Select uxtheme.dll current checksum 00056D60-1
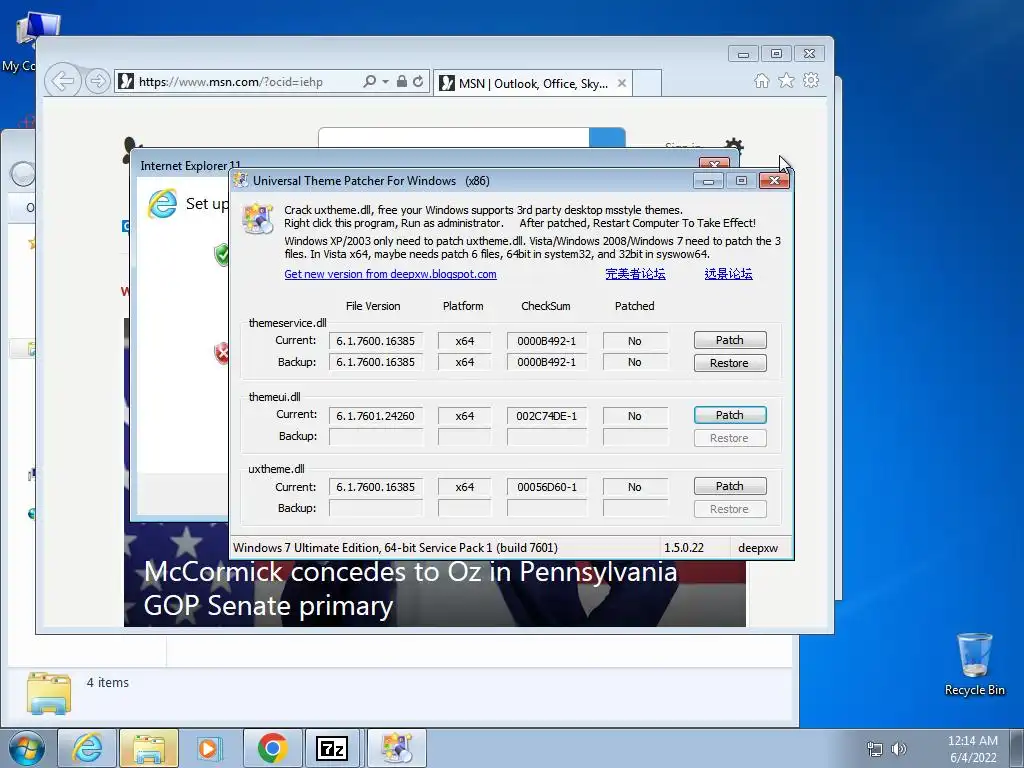This screenshot has height=768, width=1024. pyautogui.click(x=547, y=487)
